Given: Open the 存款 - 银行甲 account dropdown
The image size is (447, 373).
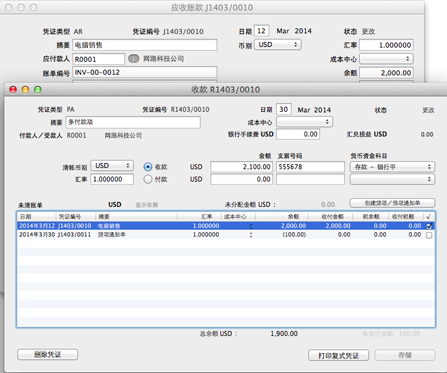Looking at the screenshot, I should point(392,167).
